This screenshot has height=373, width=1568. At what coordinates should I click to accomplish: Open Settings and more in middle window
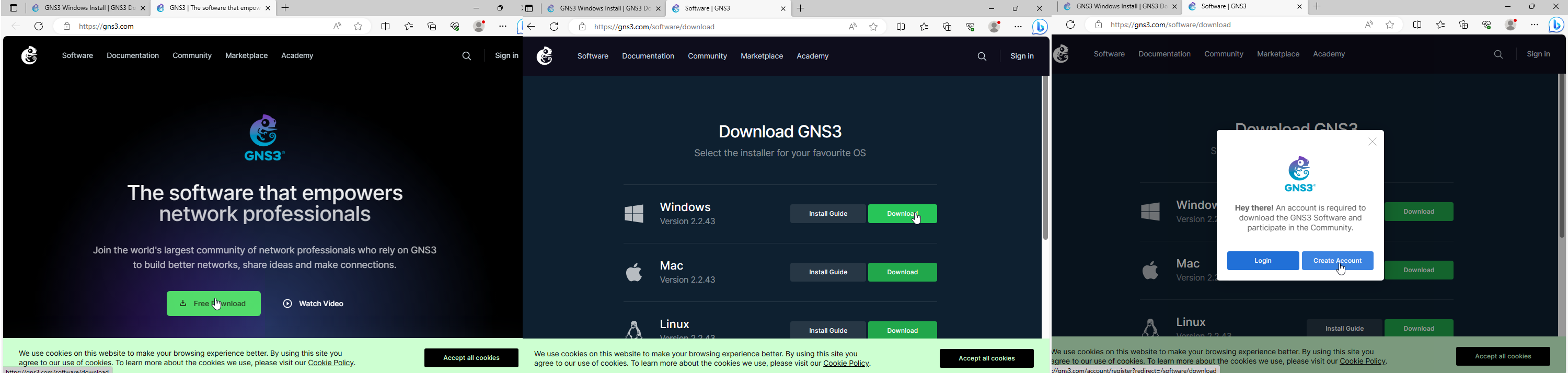coord(1018,27)
